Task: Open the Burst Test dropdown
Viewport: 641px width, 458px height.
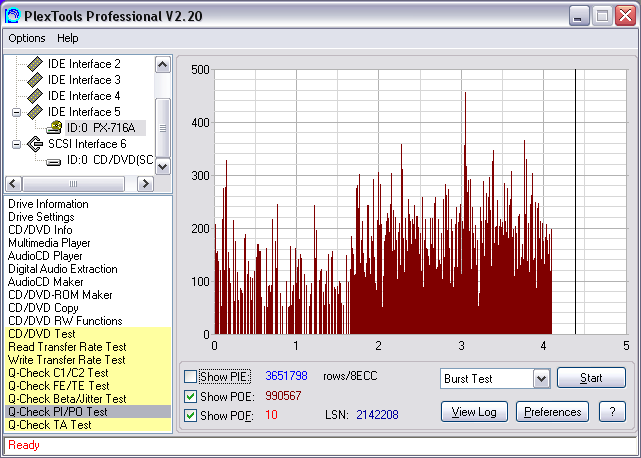Action: pyautogui.click(x=541, y=379)
